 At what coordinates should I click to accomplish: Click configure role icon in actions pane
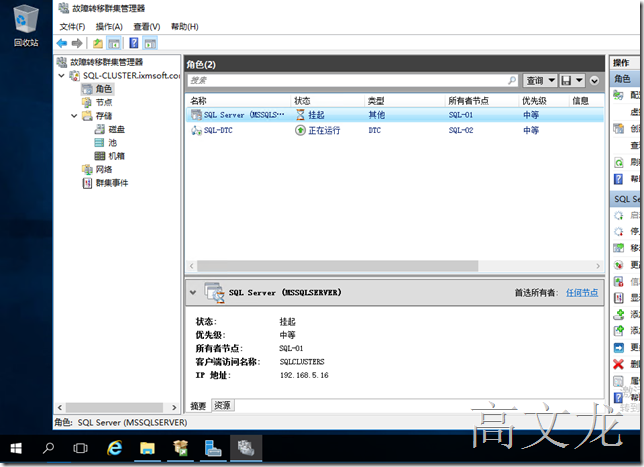click(618, 95)
